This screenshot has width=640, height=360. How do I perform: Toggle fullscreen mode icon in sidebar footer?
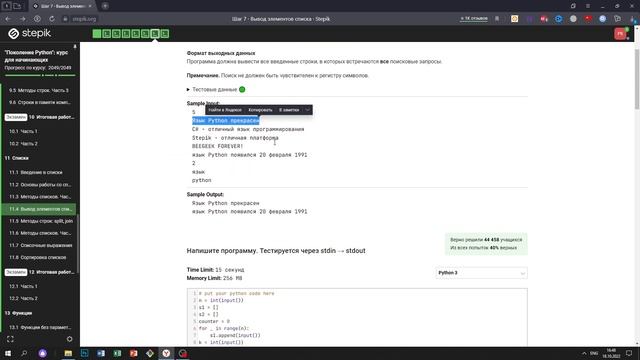10,339
